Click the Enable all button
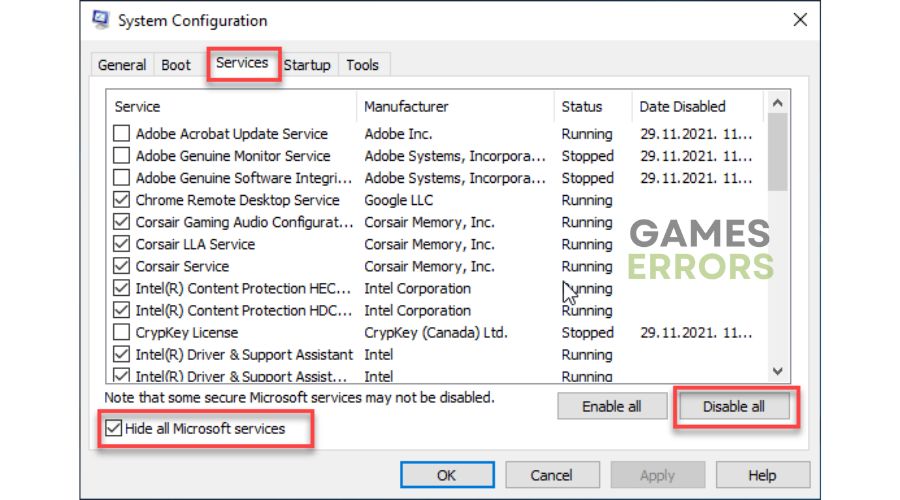This screenshot has height=500, width=900. tap(612, 406)
